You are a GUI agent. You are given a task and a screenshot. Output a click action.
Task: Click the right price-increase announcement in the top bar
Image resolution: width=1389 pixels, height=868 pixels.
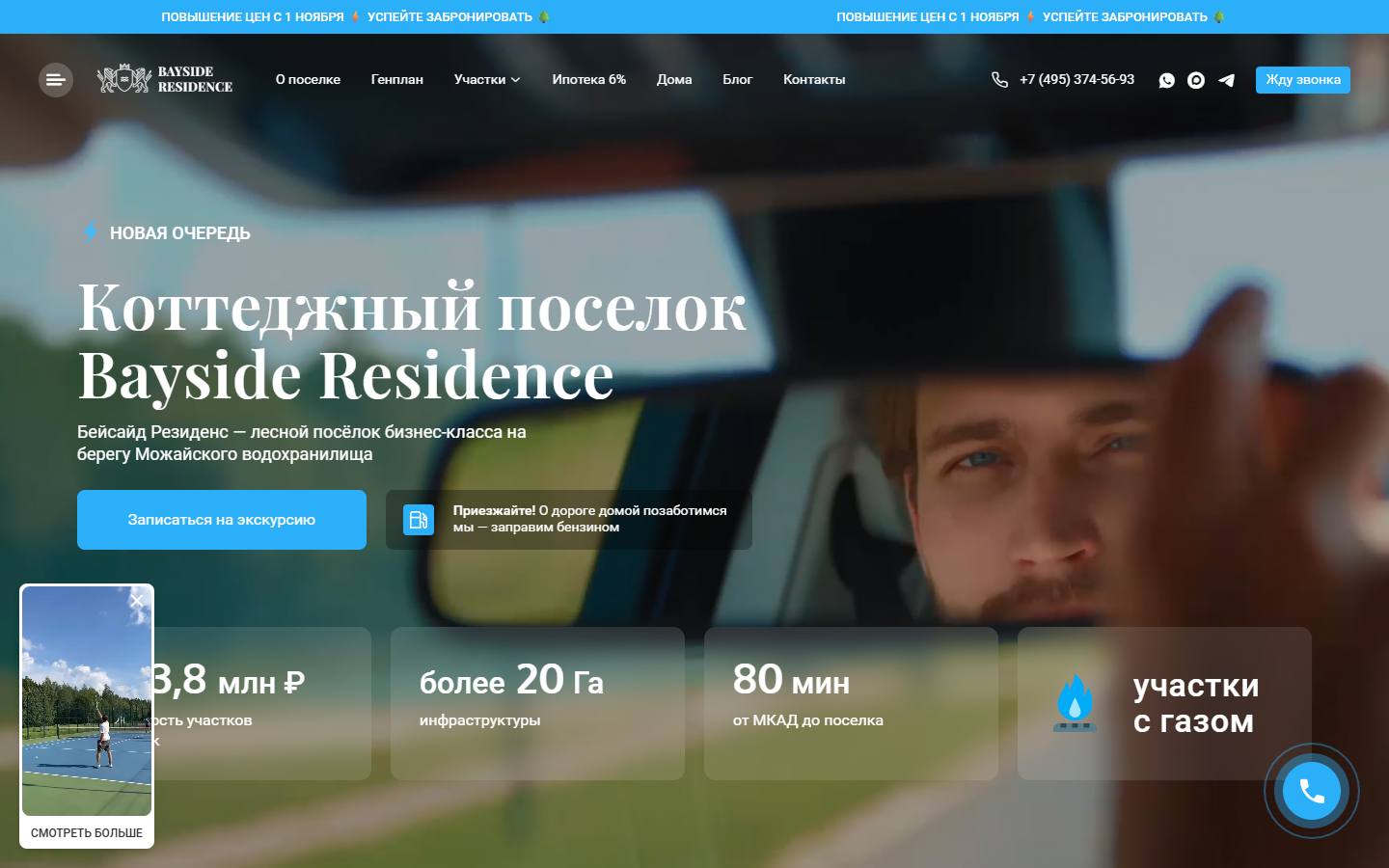point(1031,16)
